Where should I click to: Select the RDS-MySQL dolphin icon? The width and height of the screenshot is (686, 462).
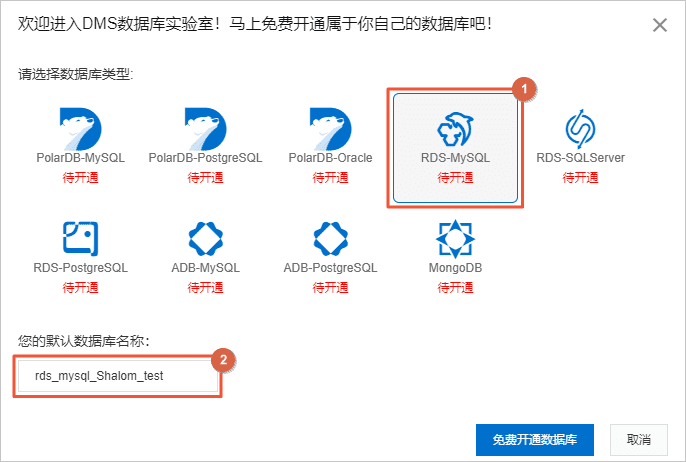tap(455, 129)
